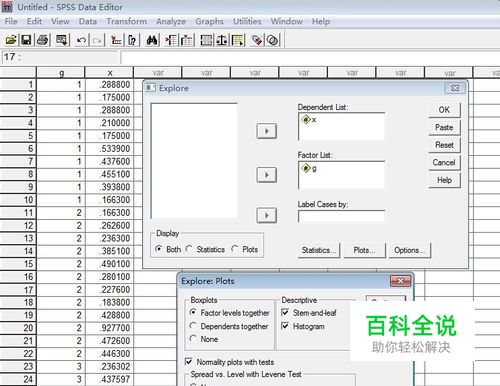Choose None under Boxplots
Viewport: 500px width, 386px height.
(x=193, y=339)
